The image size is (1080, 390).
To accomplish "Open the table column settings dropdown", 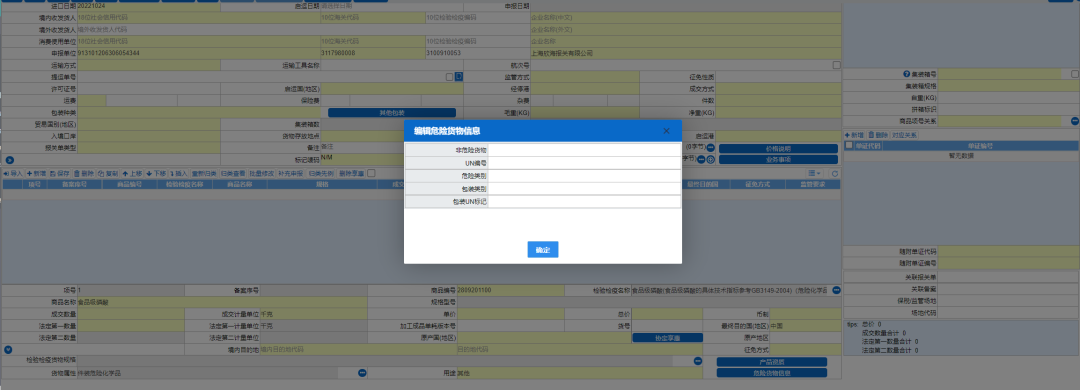I will pos(815,174).
